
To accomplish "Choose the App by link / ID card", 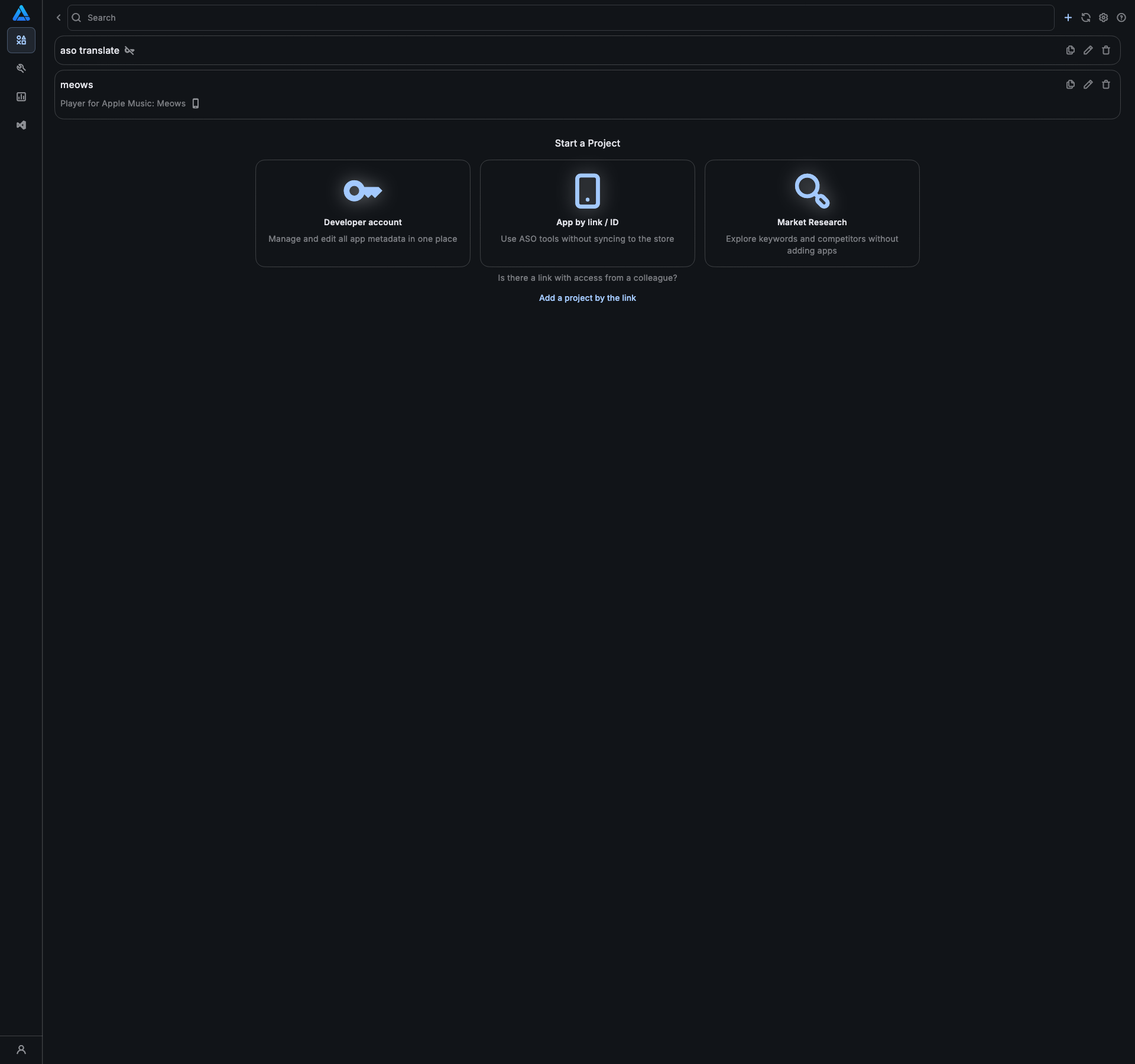I will click(587, 213).
